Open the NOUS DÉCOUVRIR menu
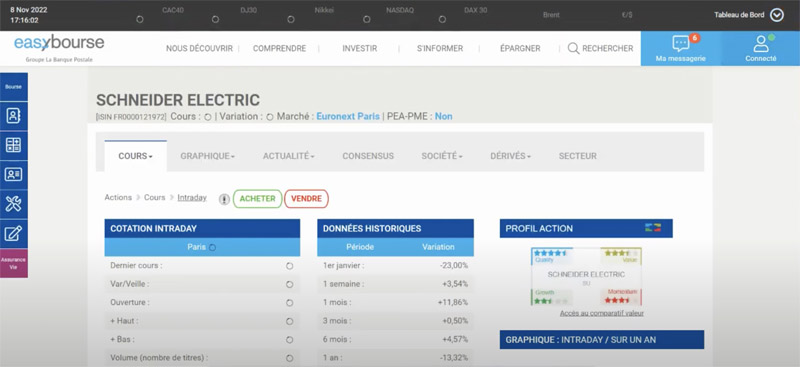800x367 pixels. (199, 48)
